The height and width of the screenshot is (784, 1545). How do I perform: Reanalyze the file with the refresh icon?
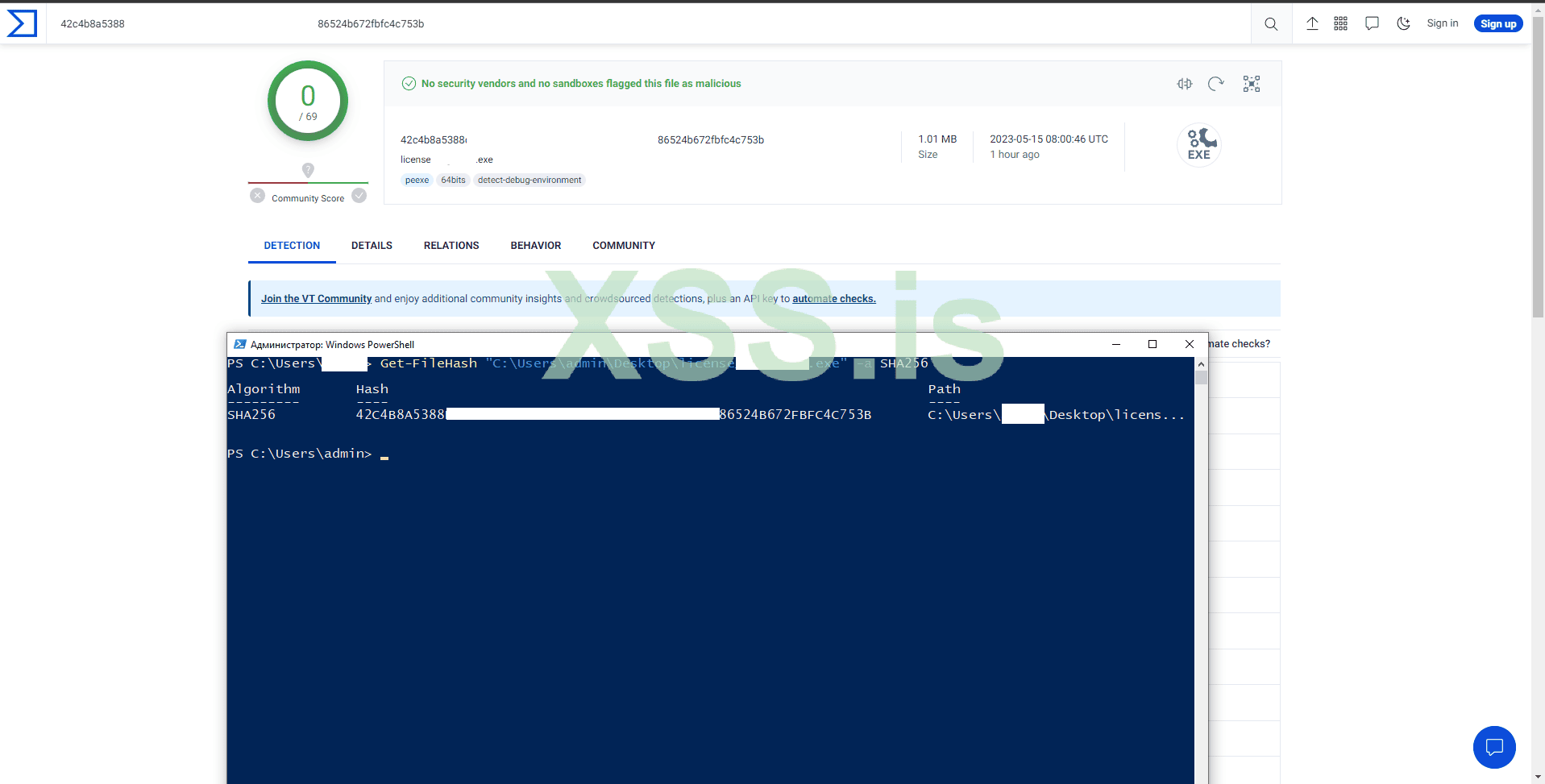(x=1216, y=84)
